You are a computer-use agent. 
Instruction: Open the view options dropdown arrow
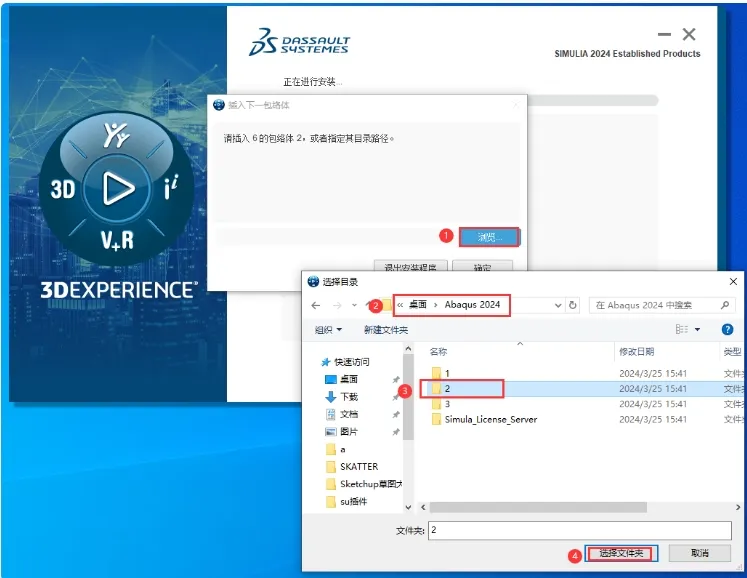(x=697, y=329)
